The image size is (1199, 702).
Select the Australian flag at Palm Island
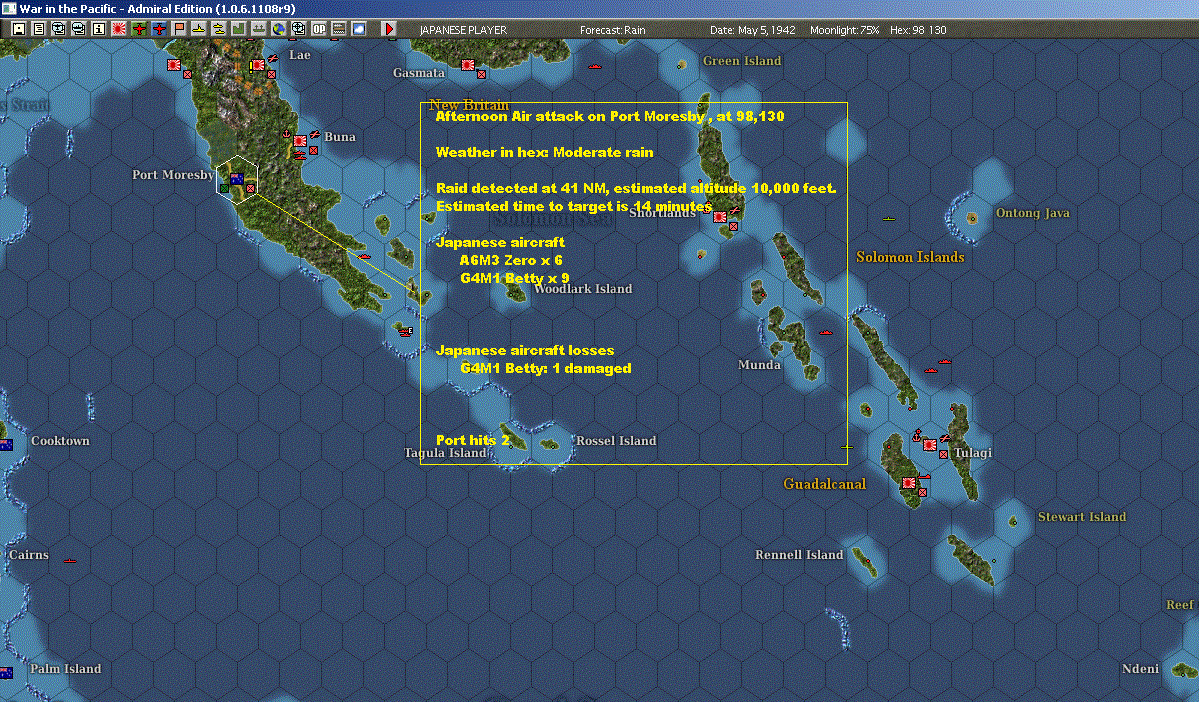click(x=6, y=673)
